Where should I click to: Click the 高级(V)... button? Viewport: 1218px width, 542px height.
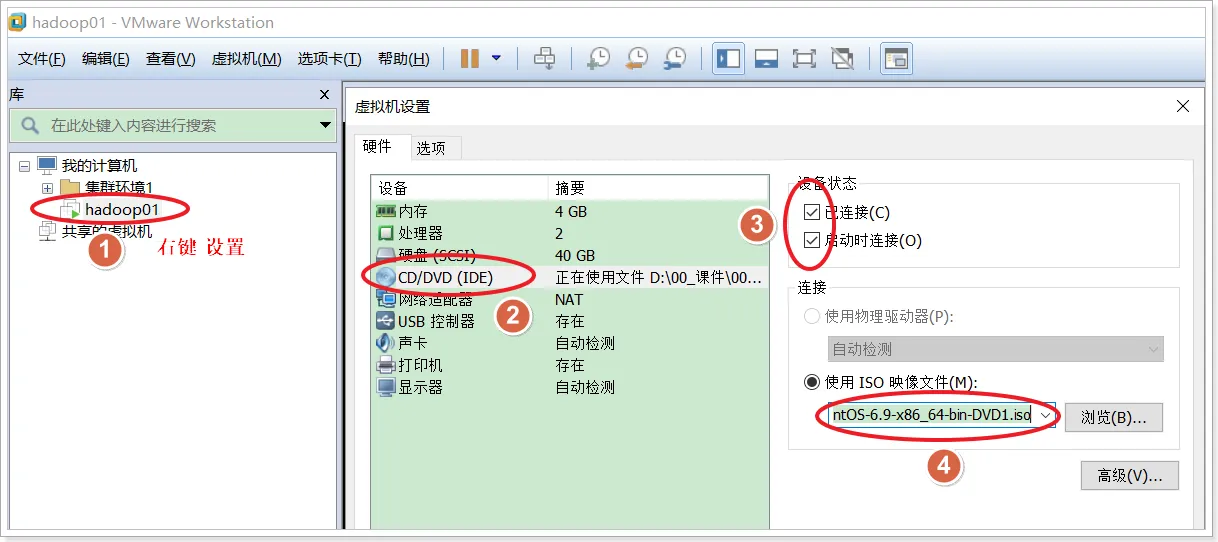point(1130,476)
